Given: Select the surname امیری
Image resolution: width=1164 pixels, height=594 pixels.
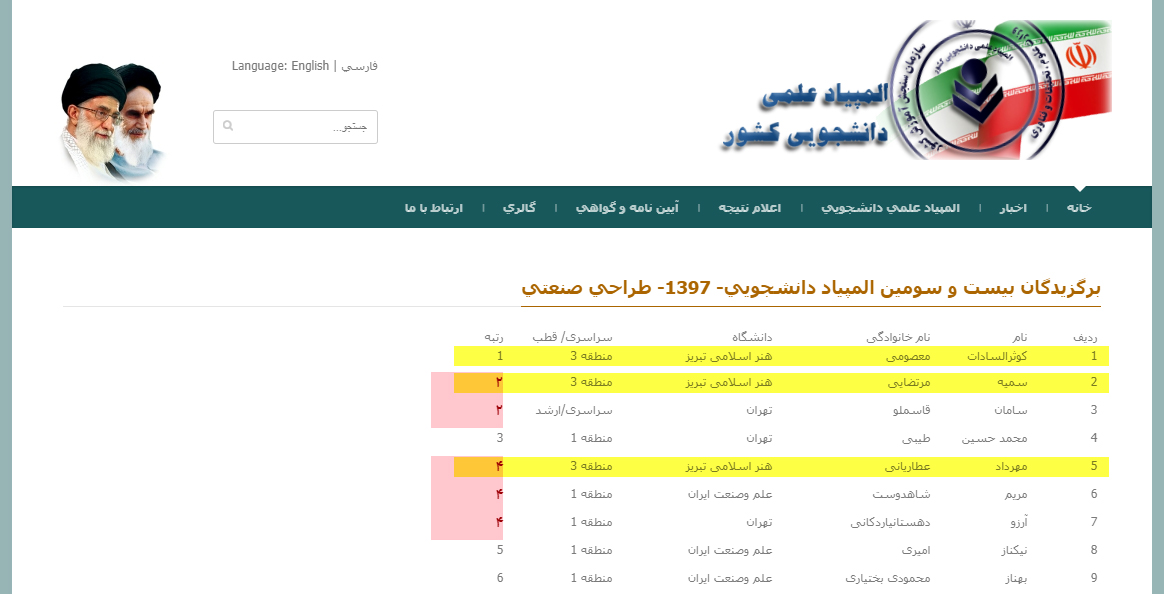Looking at the screenshot, I should click(x=916, y=551).
